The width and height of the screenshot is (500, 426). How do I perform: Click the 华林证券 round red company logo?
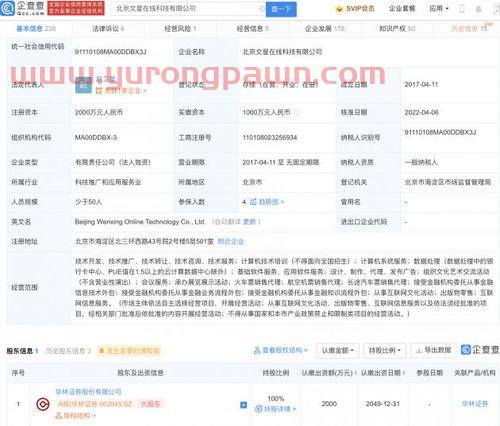click(43, 404)
